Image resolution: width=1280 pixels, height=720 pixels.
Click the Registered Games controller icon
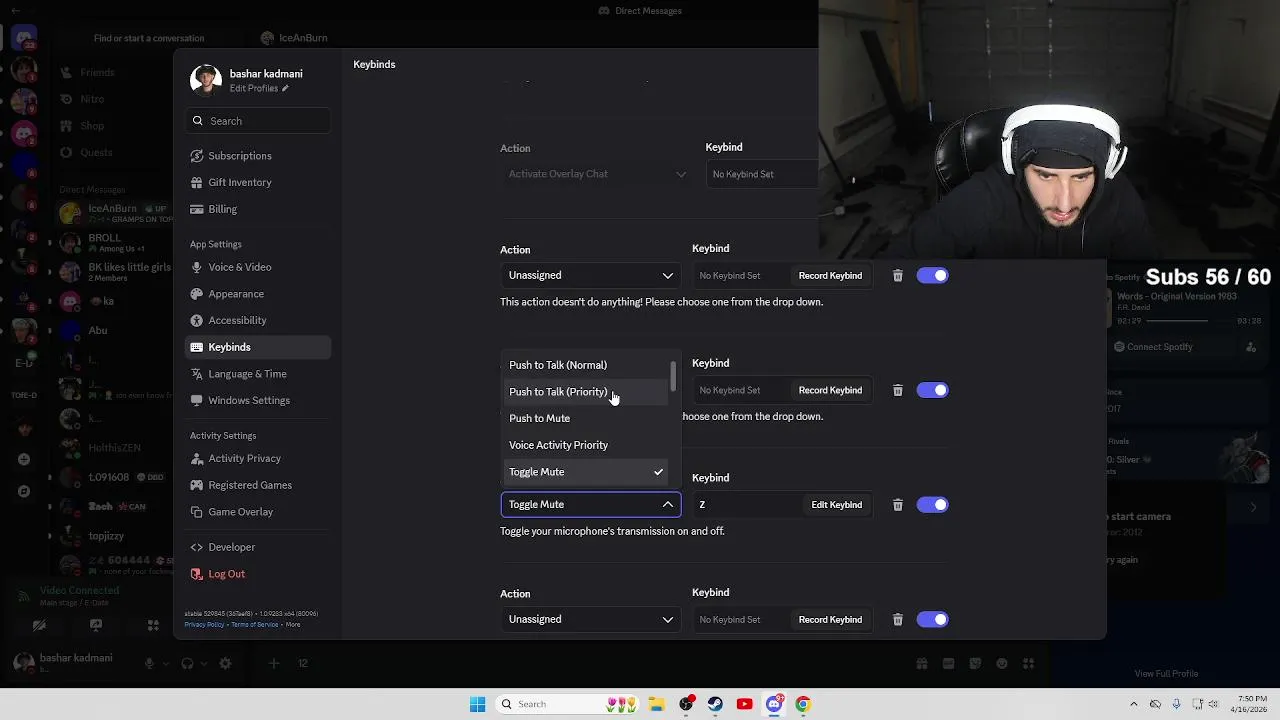(197, 485)
